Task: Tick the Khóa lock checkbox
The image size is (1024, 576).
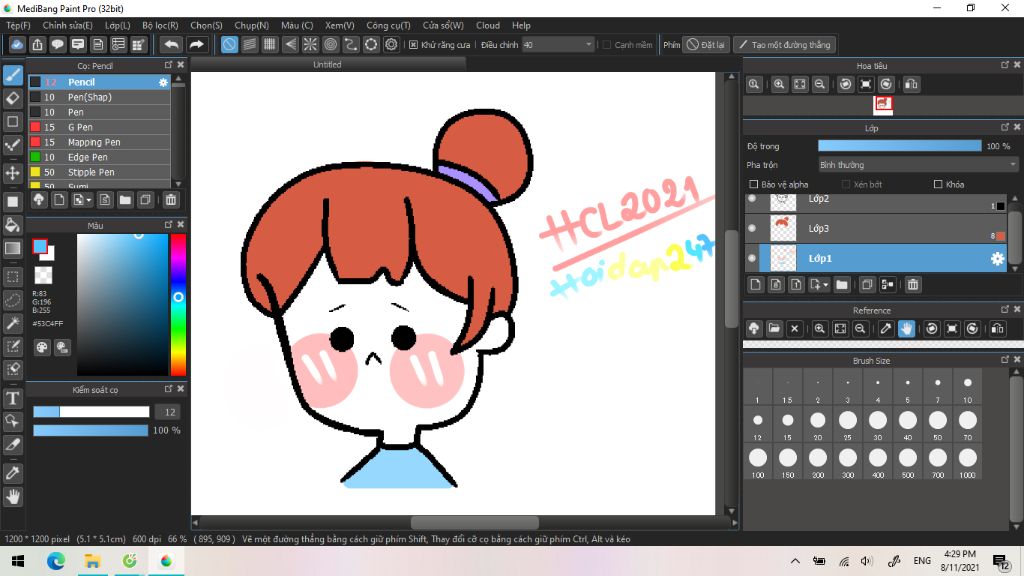Action: pyautogui.click(x=938, y=185)
